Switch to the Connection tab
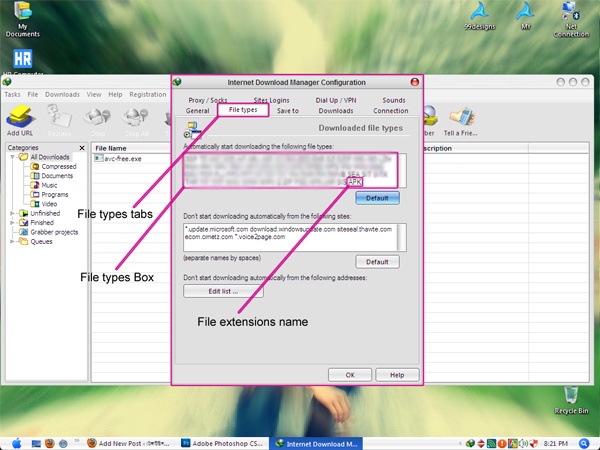This screenshot has width=600, height=450. point(391,111)
